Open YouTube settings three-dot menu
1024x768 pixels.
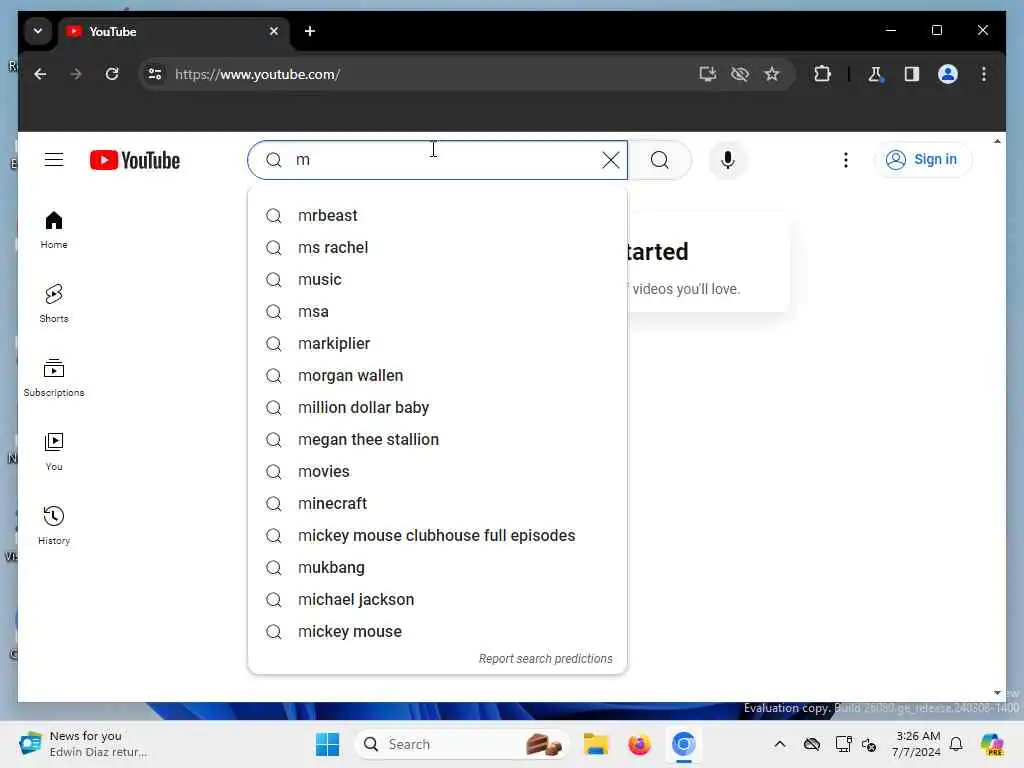(846, 160)
